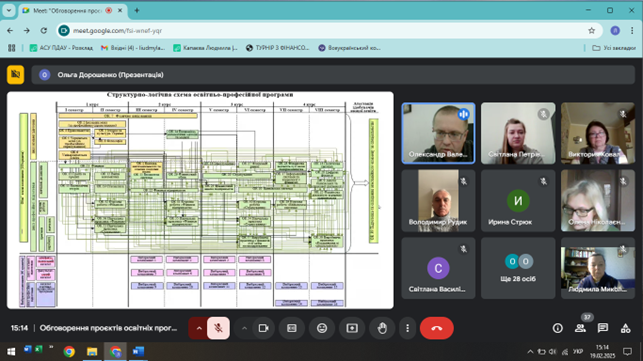
Task: Open more options three-dot menu
Action: point(407,328)
